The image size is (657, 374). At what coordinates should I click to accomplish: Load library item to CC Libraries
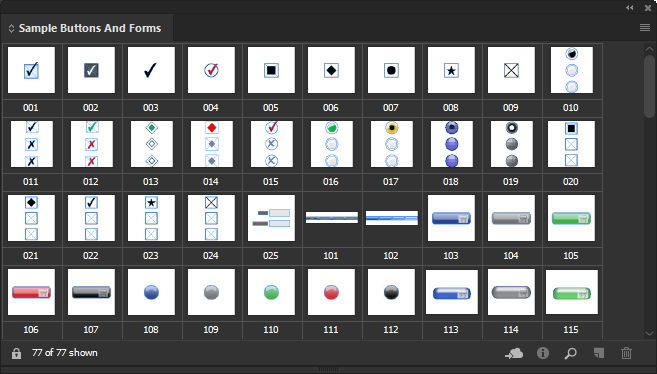click(x=514, y=353)
